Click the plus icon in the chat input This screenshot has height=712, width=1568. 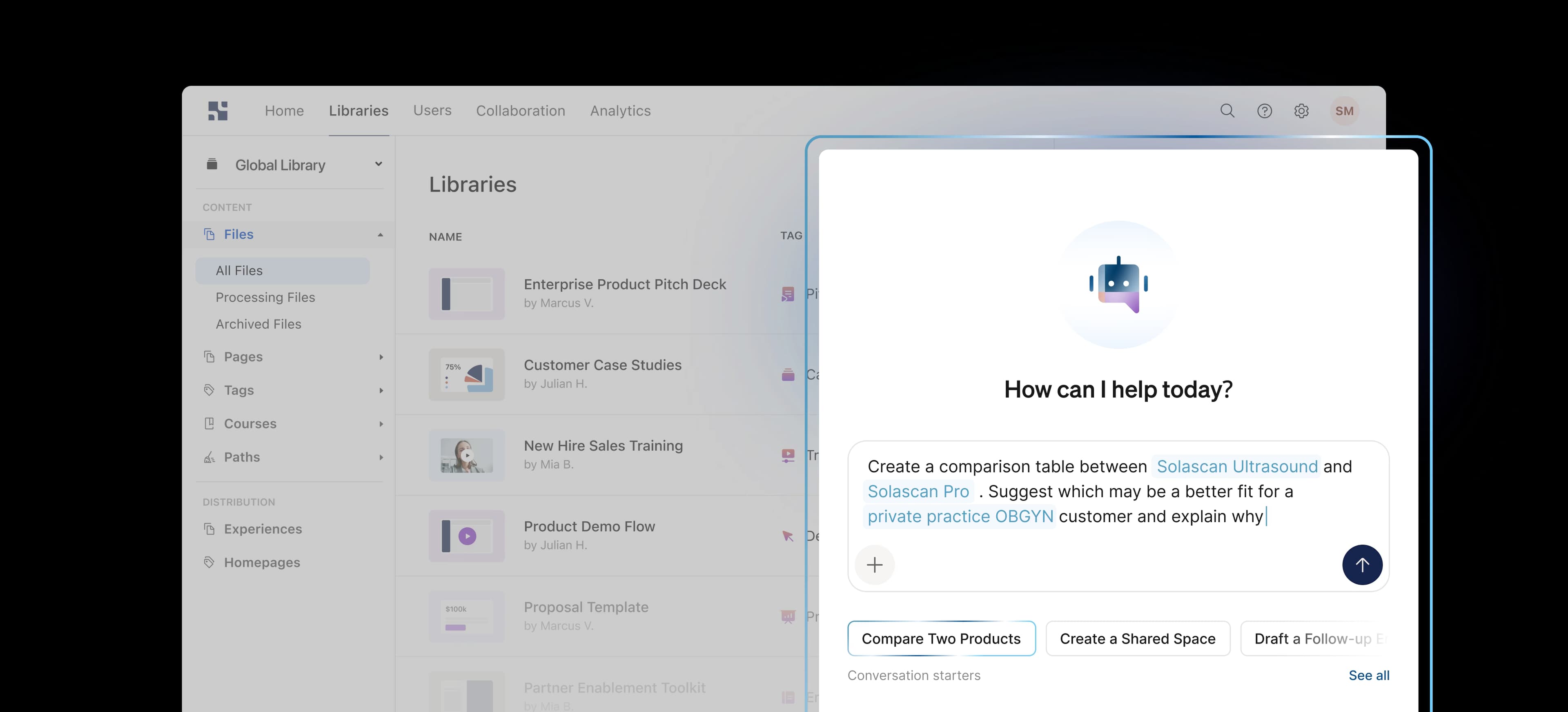point(875,565)
